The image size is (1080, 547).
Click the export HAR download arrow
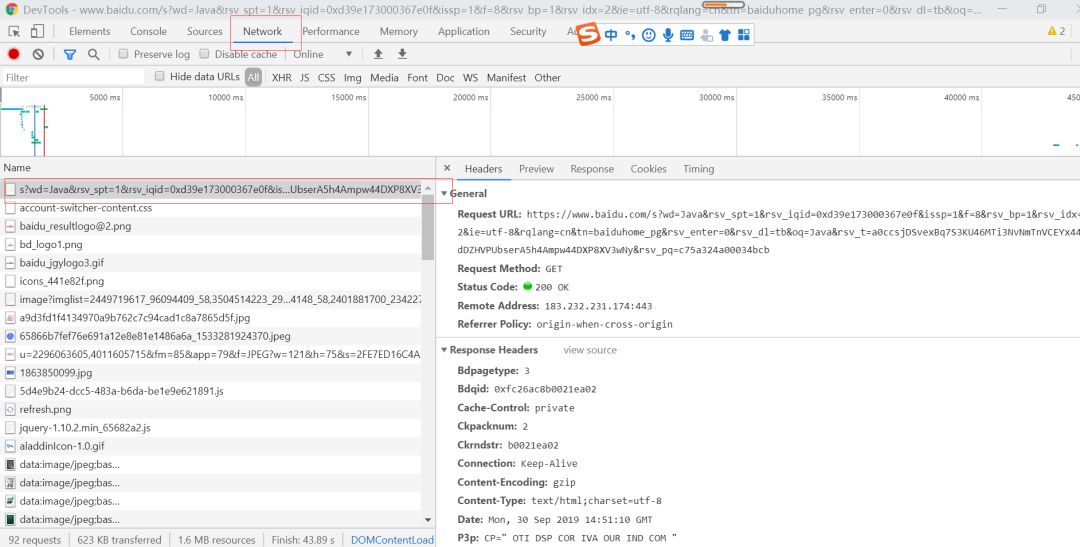click(402, 54)
